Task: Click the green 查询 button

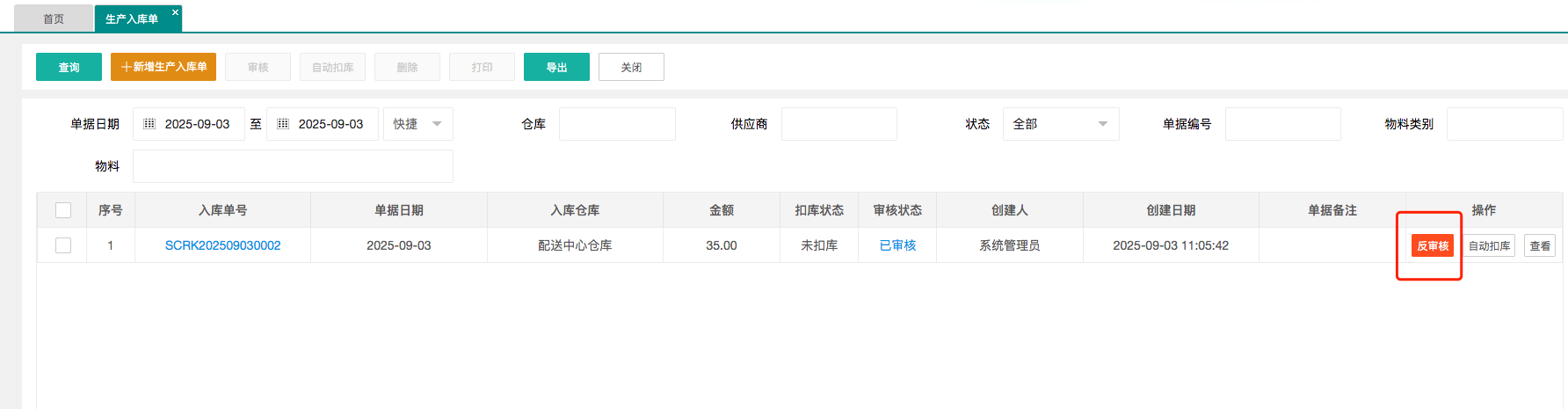Action: tap(69, 67)
